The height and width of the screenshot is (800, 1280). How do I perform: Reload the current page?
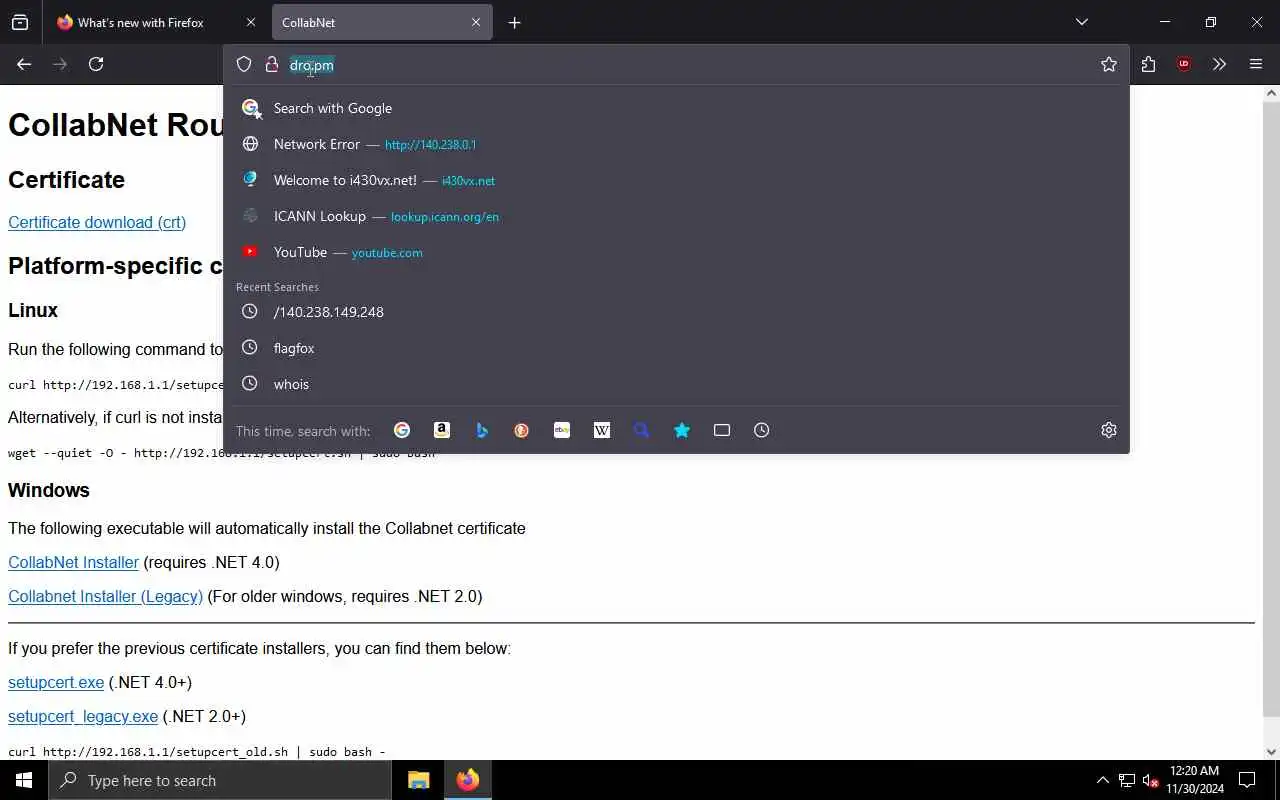click(x=96, y=64)
